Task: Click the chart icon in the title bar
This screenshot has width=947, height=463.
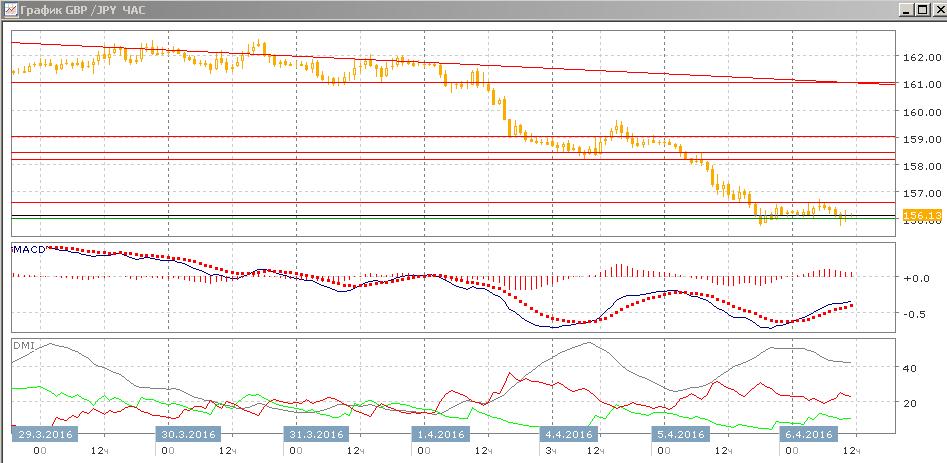Action: (10, 10)
